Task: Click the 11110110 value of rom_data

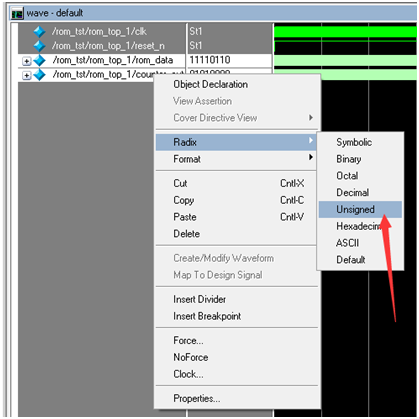Action: pos(210,60)
